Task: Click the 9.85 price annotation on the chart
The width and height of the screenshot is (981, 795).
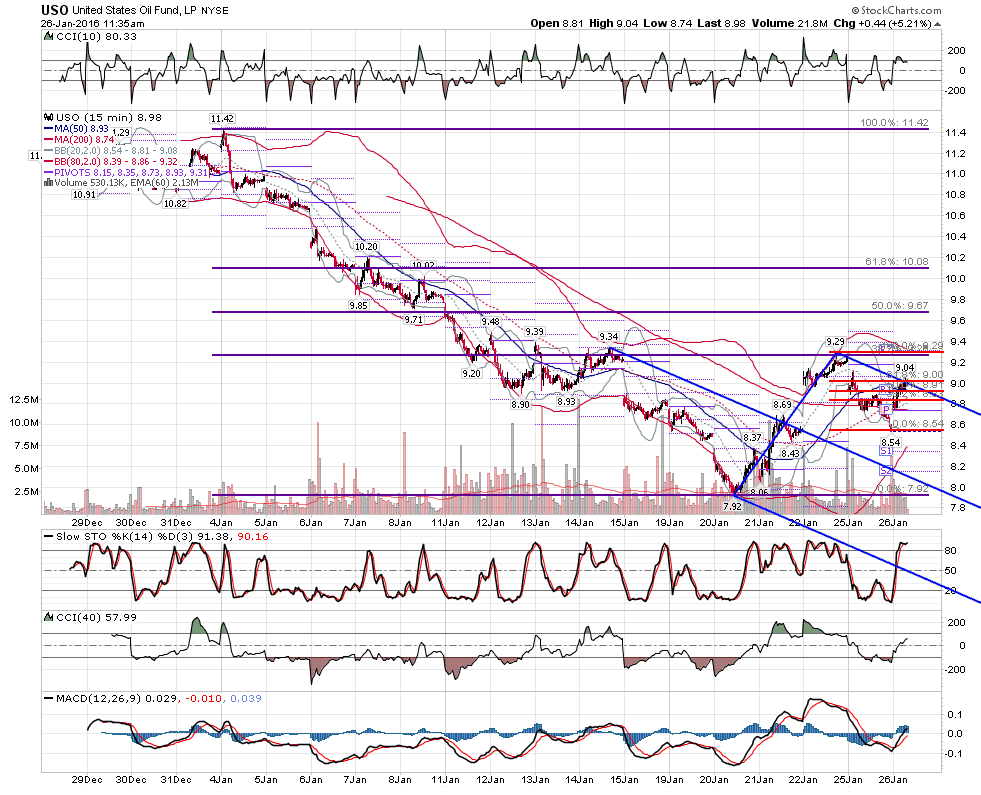Action: pos(358,306)
